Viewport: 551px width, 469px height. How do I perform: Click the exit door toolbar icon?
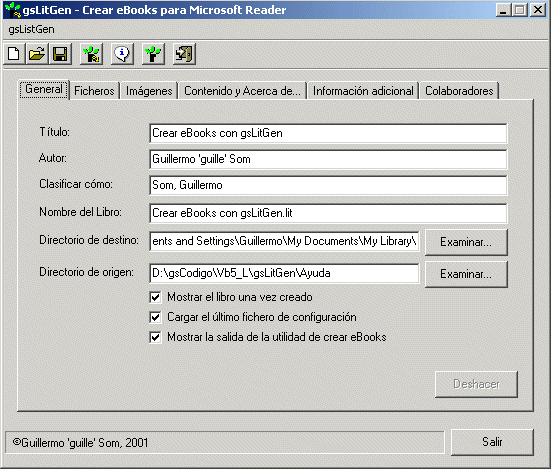(x=184, y=54)
